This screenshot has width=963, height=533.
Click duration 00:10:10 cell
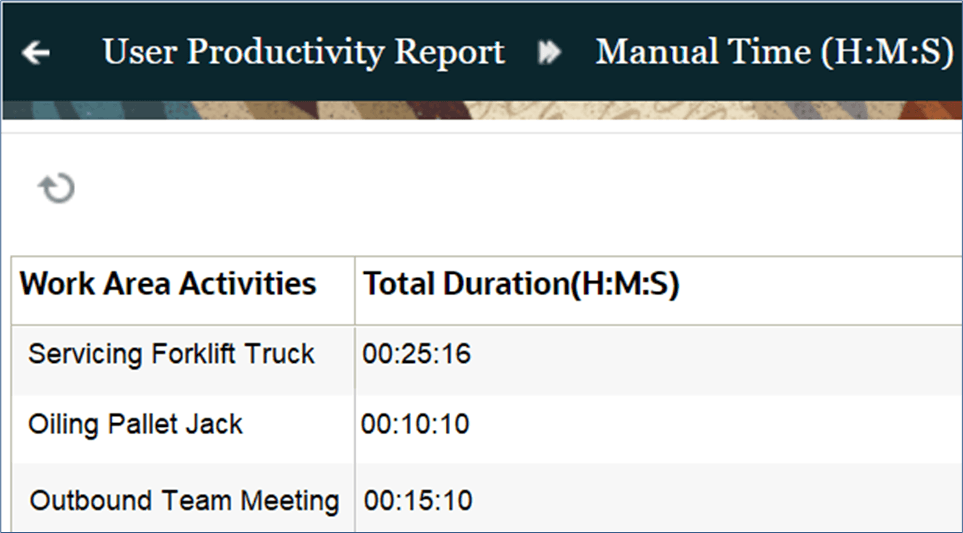415,425
